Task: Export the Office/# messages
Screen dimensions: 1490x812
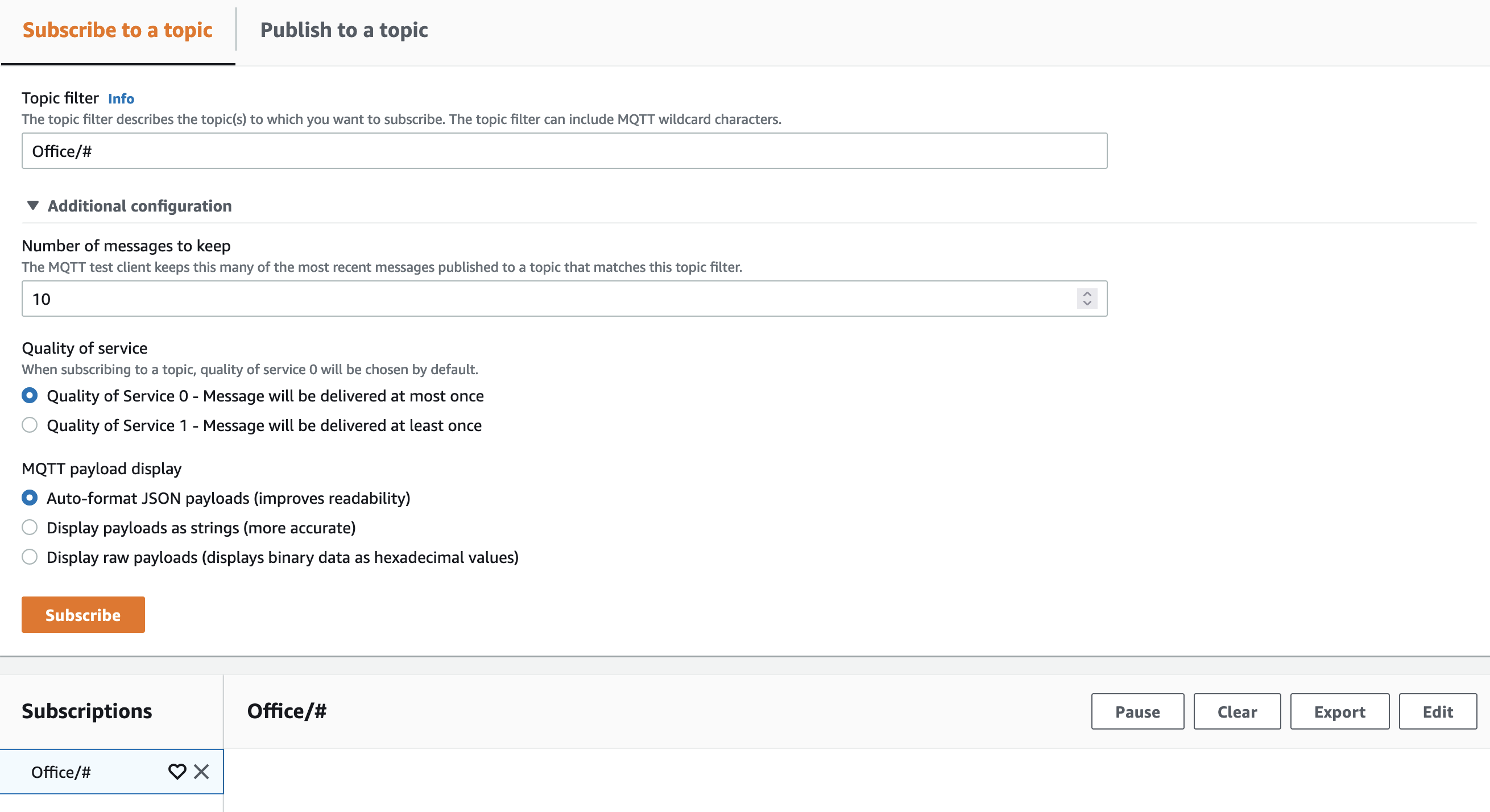Action: (x=1340, y=711)
